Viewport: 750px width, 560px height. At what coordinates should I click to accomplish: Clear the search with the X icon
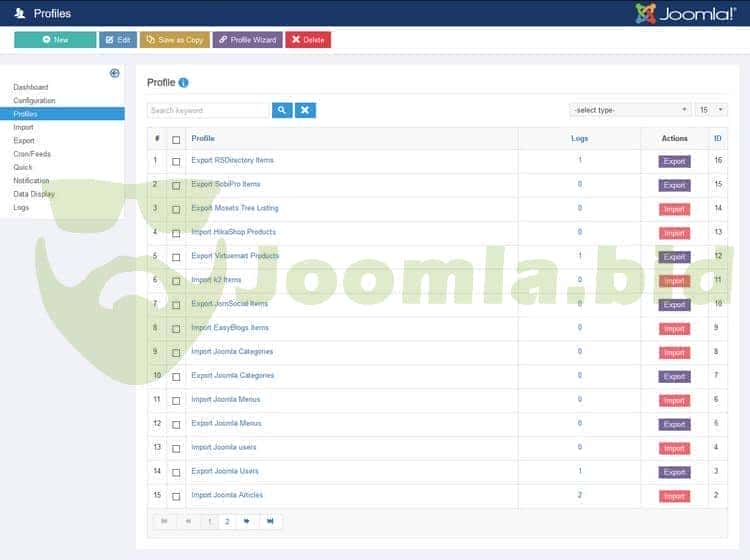[x=305, y=110]
